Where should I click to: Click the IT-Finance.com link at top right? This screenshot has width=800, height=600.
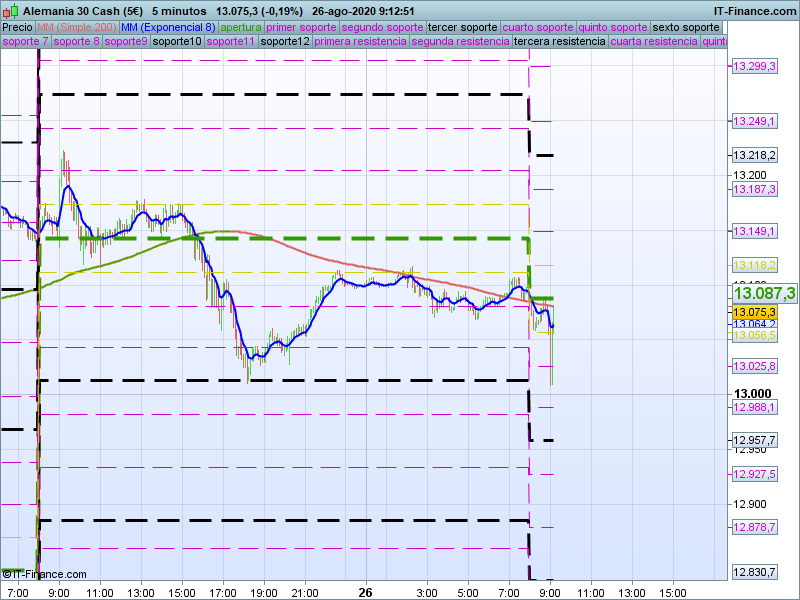tap(754, 11)
